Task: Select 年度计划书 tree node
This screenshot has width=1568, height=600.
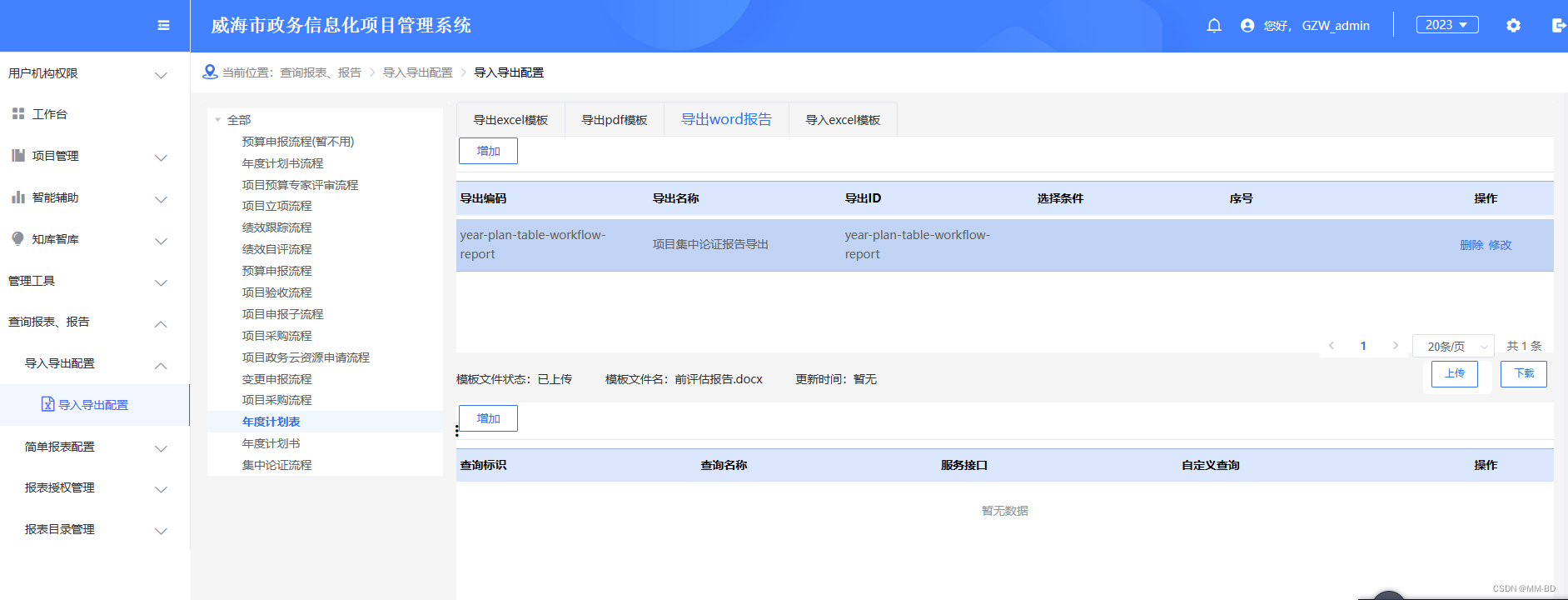Action: [271, 443]
